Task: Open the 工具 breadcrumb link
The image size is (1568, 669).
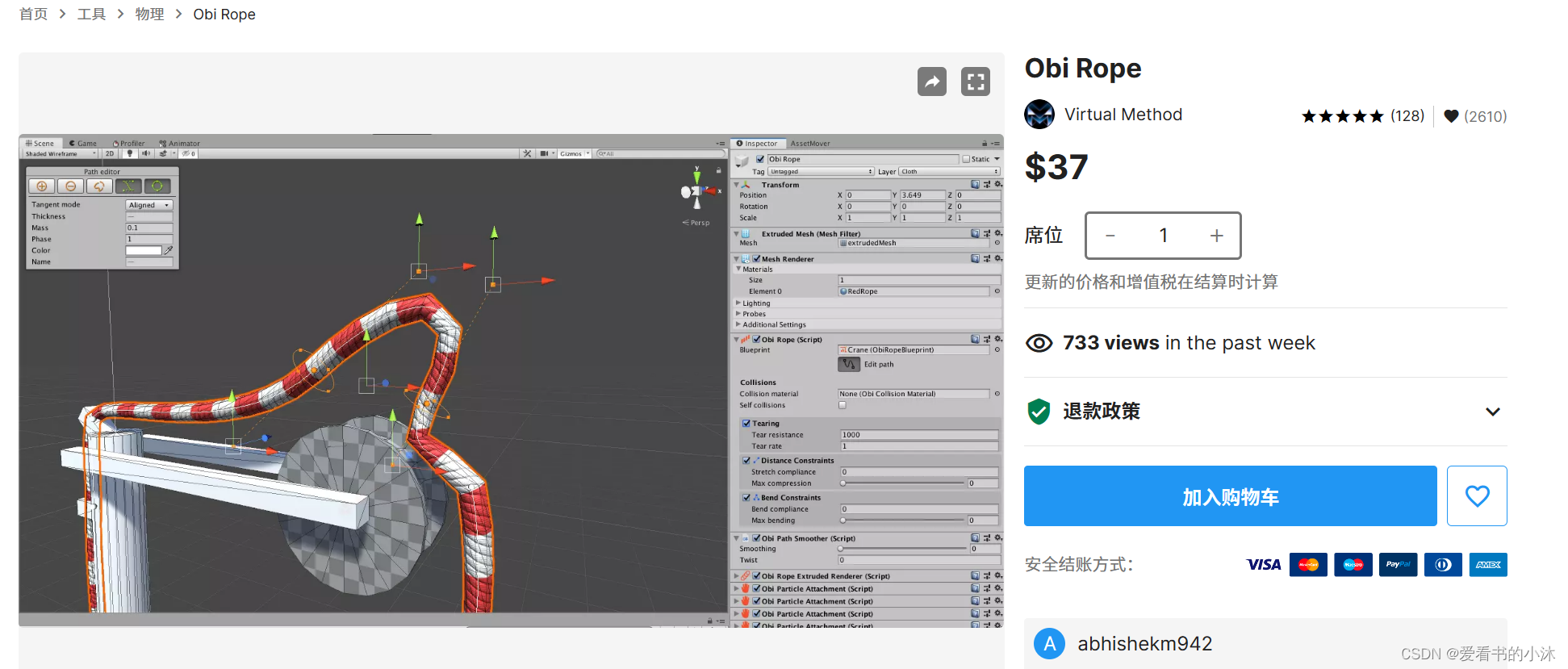Action: click(x=91, y=15)
